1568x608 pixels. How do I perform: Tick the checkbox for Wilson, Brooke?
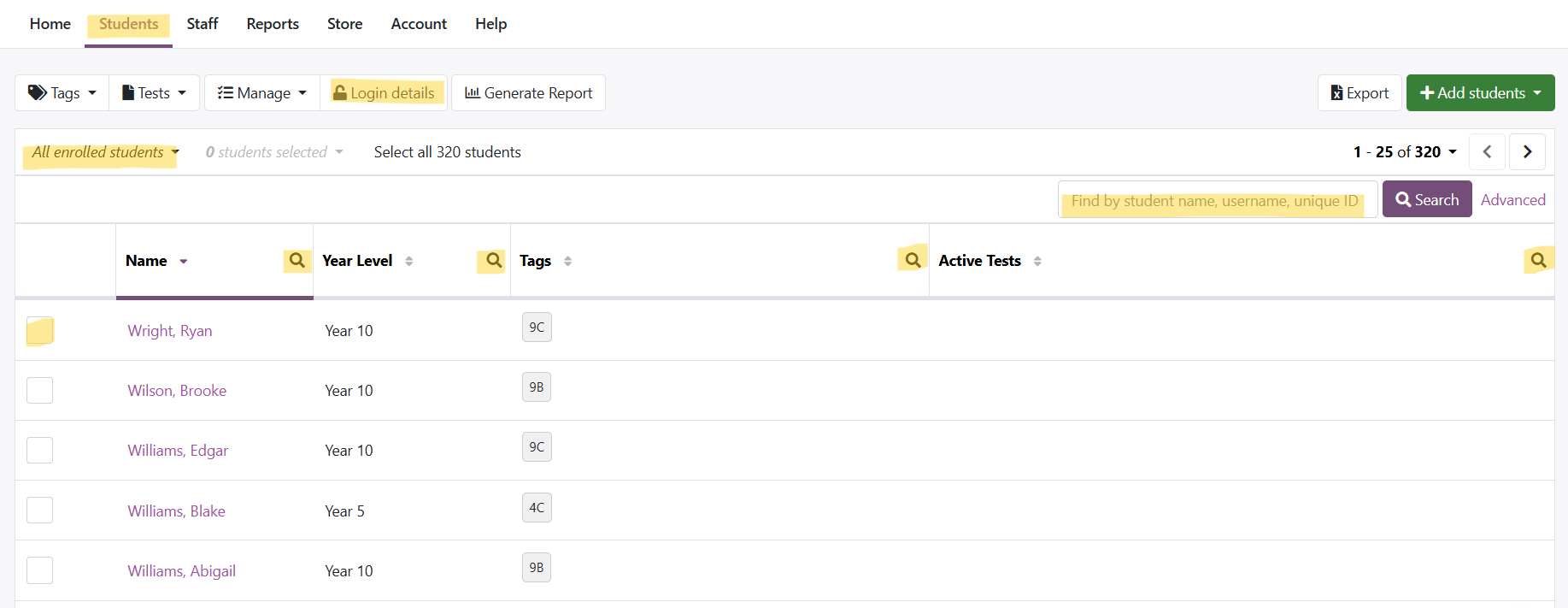tap(40, 391)
